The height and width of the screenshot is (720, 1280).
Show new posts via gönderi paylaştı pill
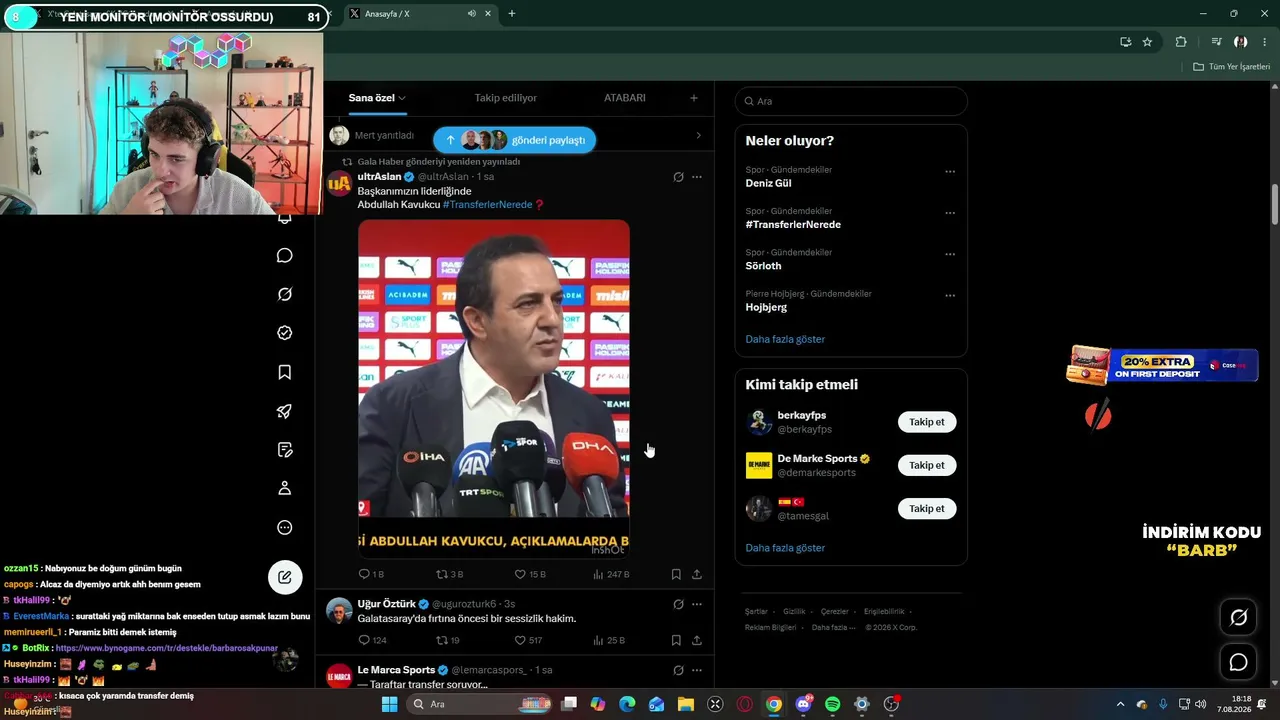click(x=515, y=140)
